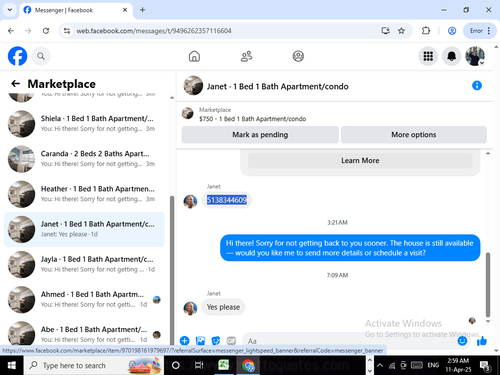Image resolution: width=500 pixels, height=375 pixels.
Task: Open conversation info icon for Janet
Action: (477, 86)
